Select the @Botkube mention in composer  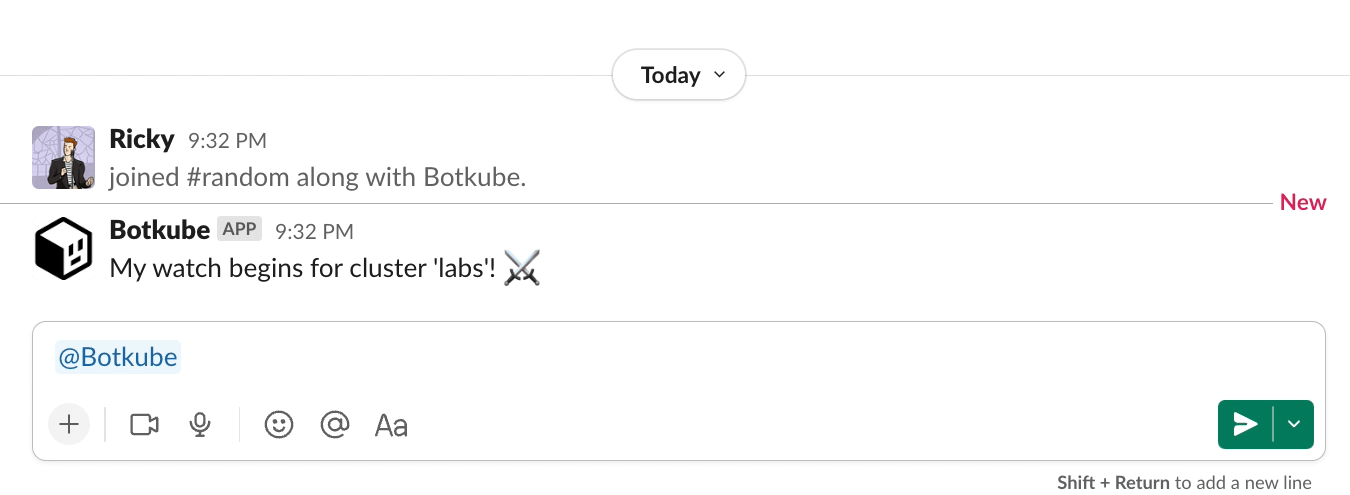(x=118, y=358)
